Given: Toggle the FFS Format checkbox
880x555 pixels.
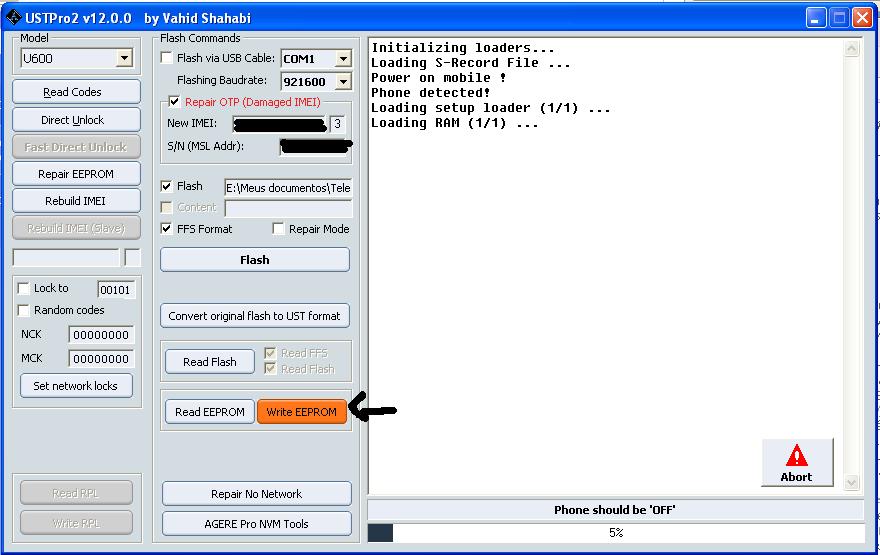Looking at the screenshot, I should tap(166, 228).
